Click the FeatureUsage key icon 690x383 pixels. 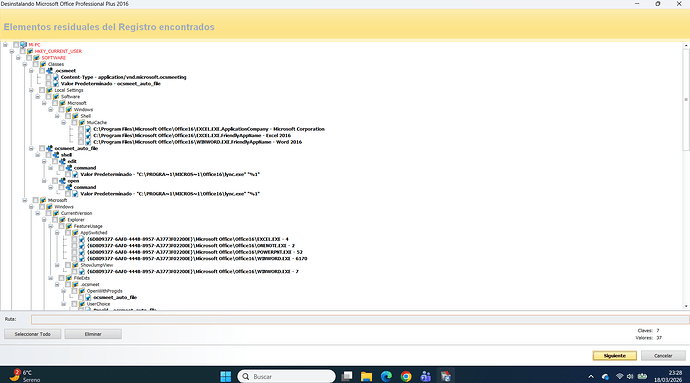[x=69, y=226]
